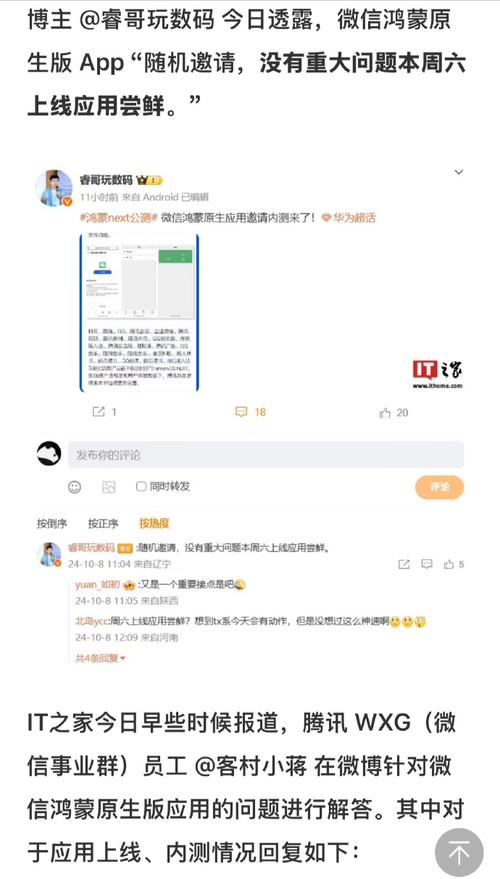This screenshot has width=500, height=879.
Task: Click the orange 评论 submit button
Action: [x=439, y=487]
